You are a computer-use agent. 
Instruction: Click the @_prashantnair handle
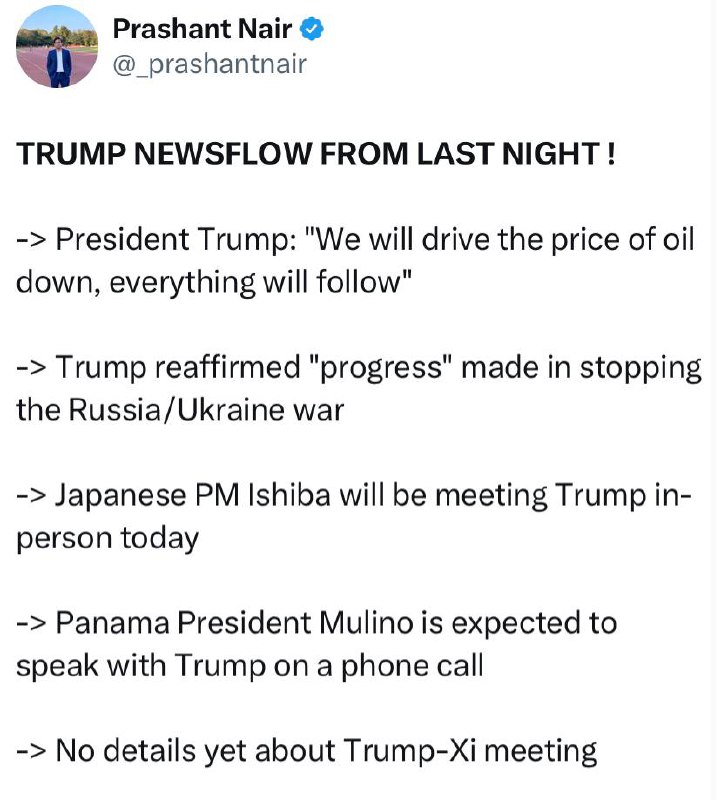pyautogui.click(x=209, y=64)
